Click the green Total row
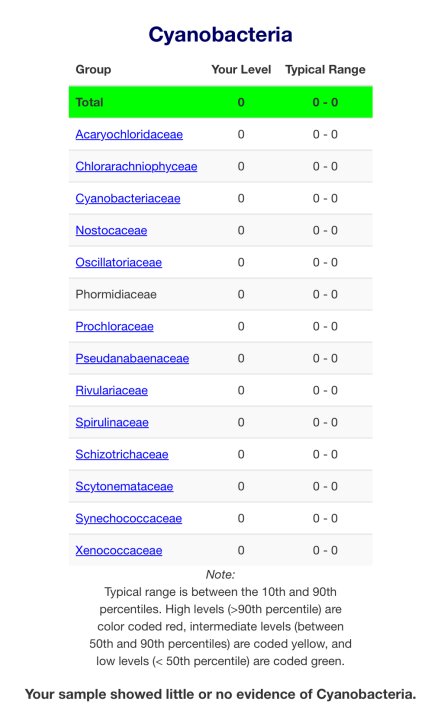The width and height of the screenshot is (441, 720). (220, 102)
